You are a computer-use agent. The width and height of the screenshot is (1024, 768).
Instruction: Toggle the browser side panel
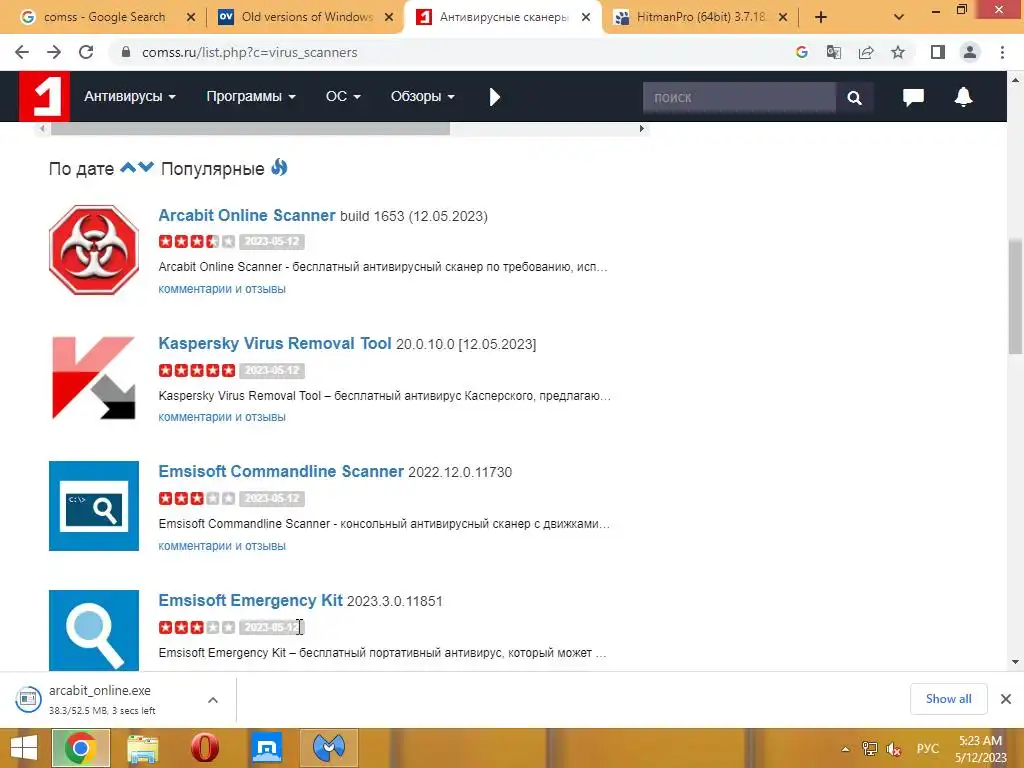938,52
